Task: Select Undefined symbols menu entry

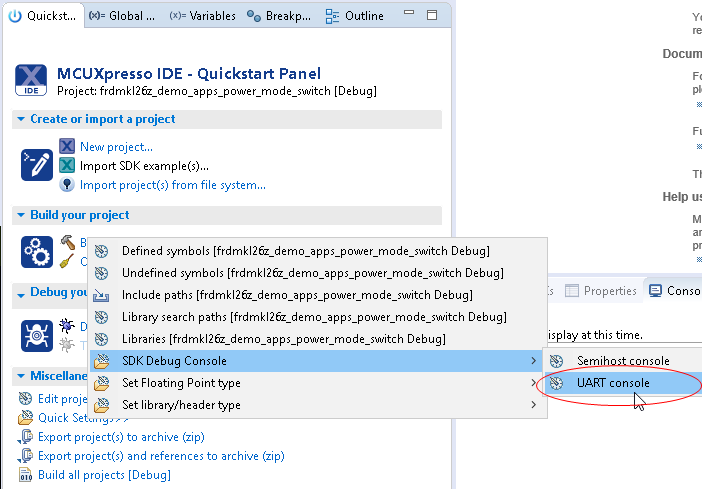Action: [x=318, y=273]
